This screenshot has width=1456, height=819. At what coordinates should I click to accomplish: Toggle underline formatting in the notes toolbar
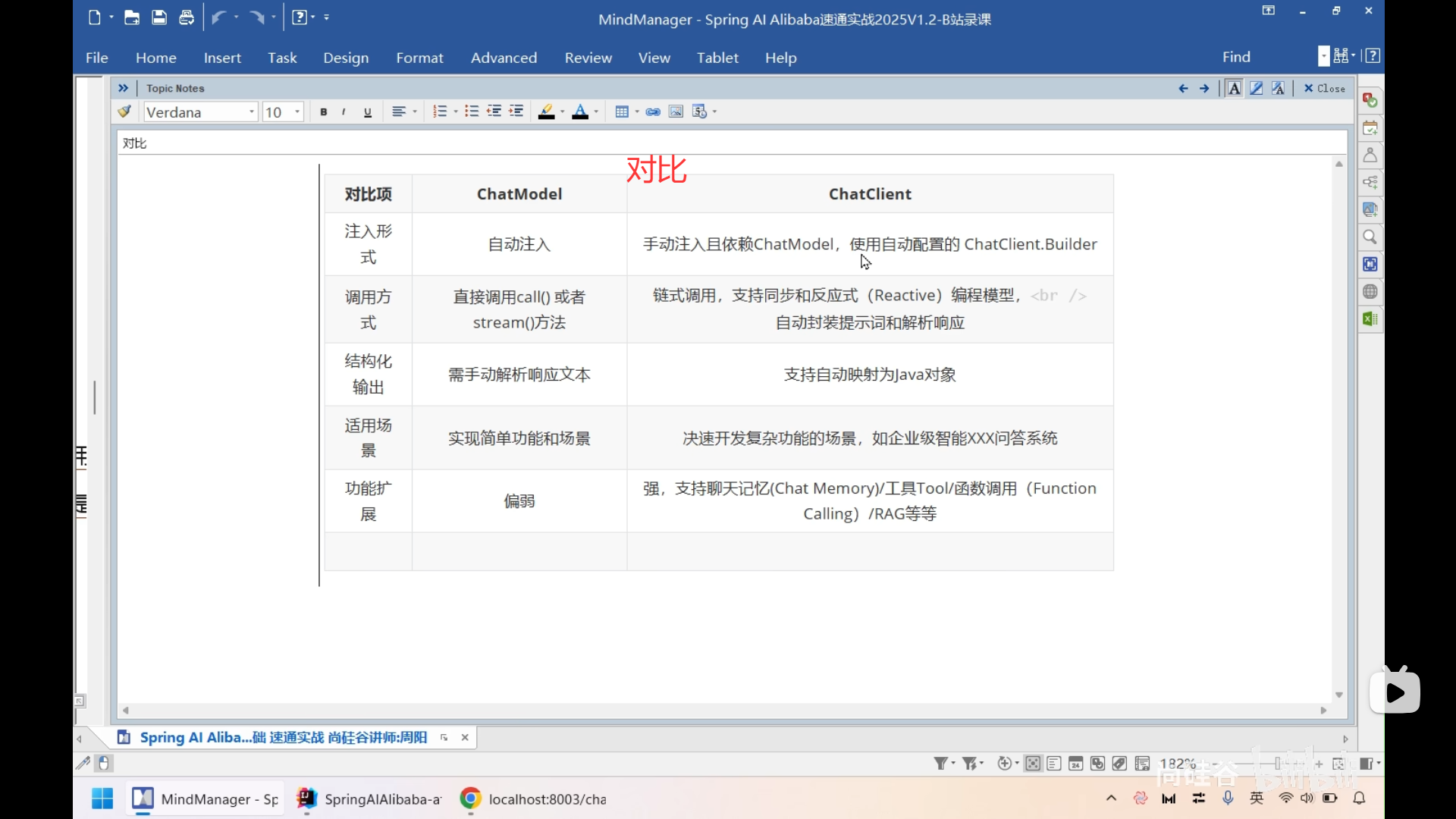(x=367, y=111)
